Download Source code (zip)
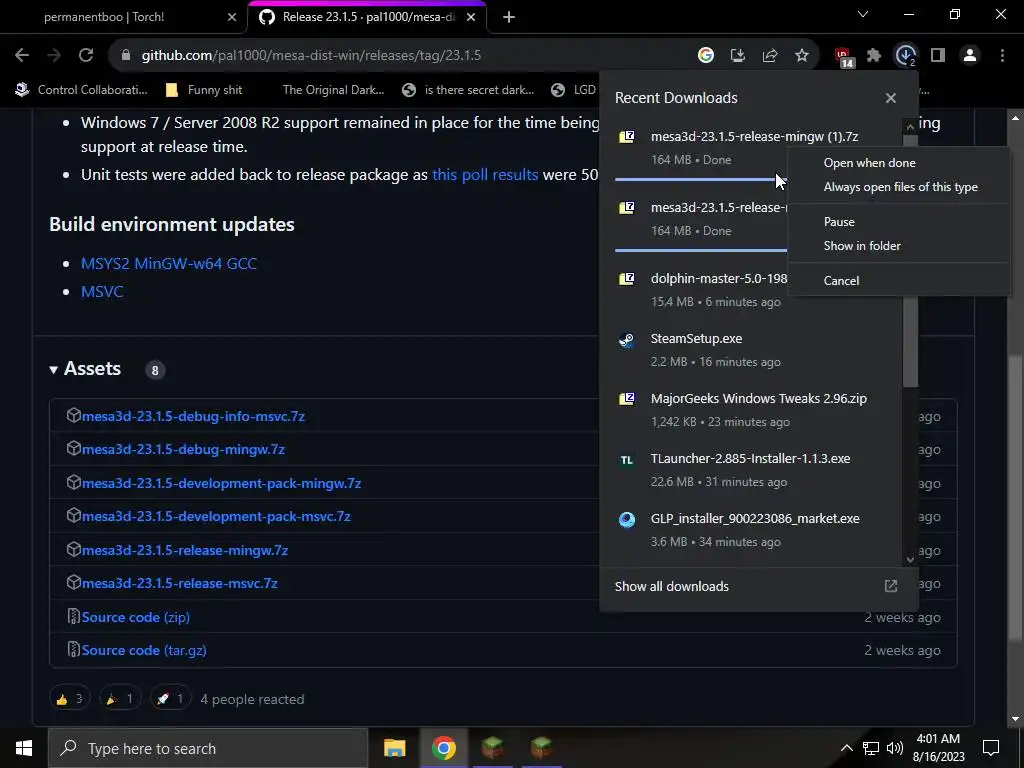Viewport: 1024px width, 768px height. point(136,617)
